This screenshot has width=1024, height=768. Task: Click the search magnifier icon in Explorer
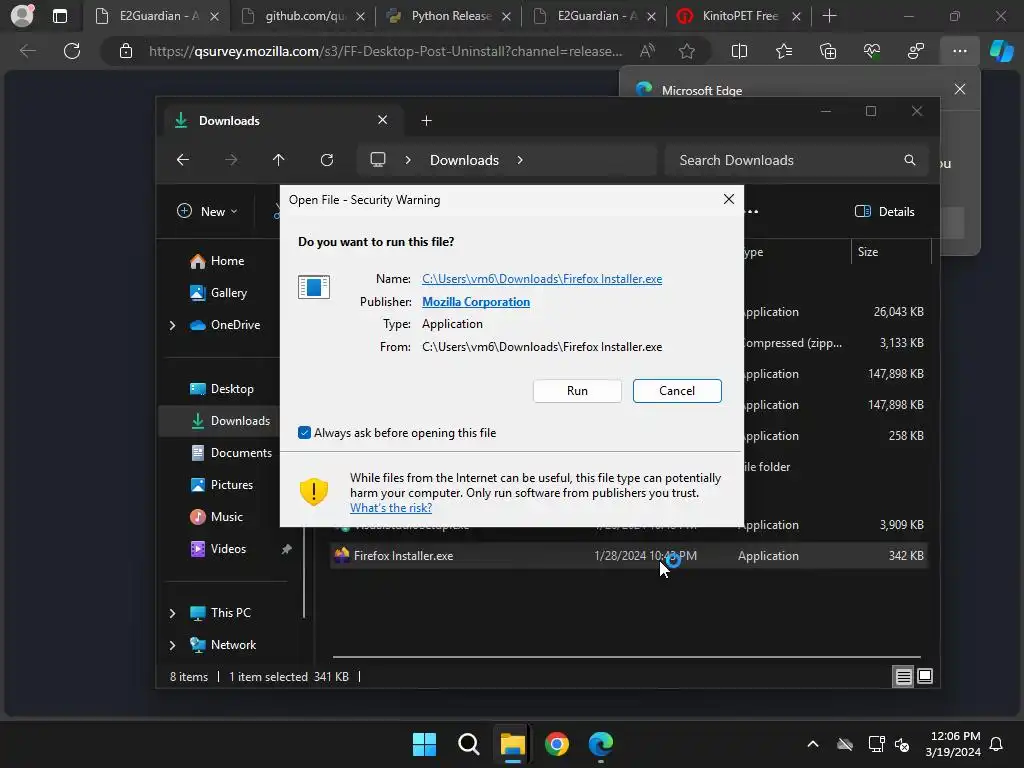[909, 160]
